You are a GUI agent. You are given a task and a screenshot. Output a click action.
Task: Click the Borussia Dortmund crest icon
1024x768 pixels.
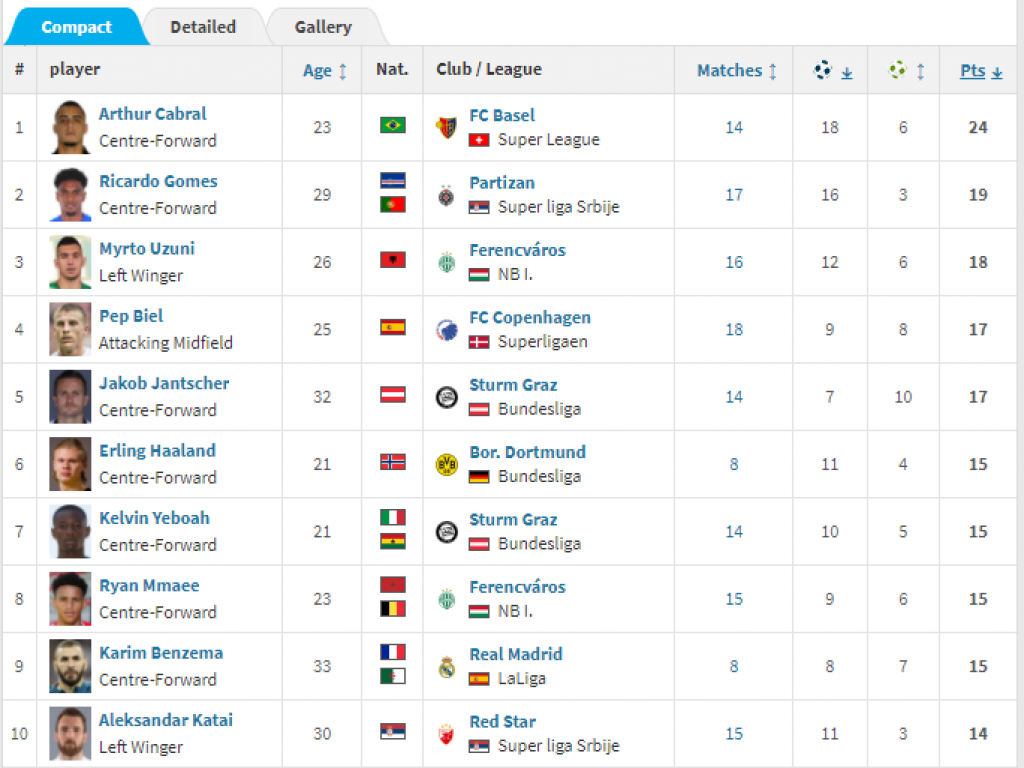(x=447, y=464)
